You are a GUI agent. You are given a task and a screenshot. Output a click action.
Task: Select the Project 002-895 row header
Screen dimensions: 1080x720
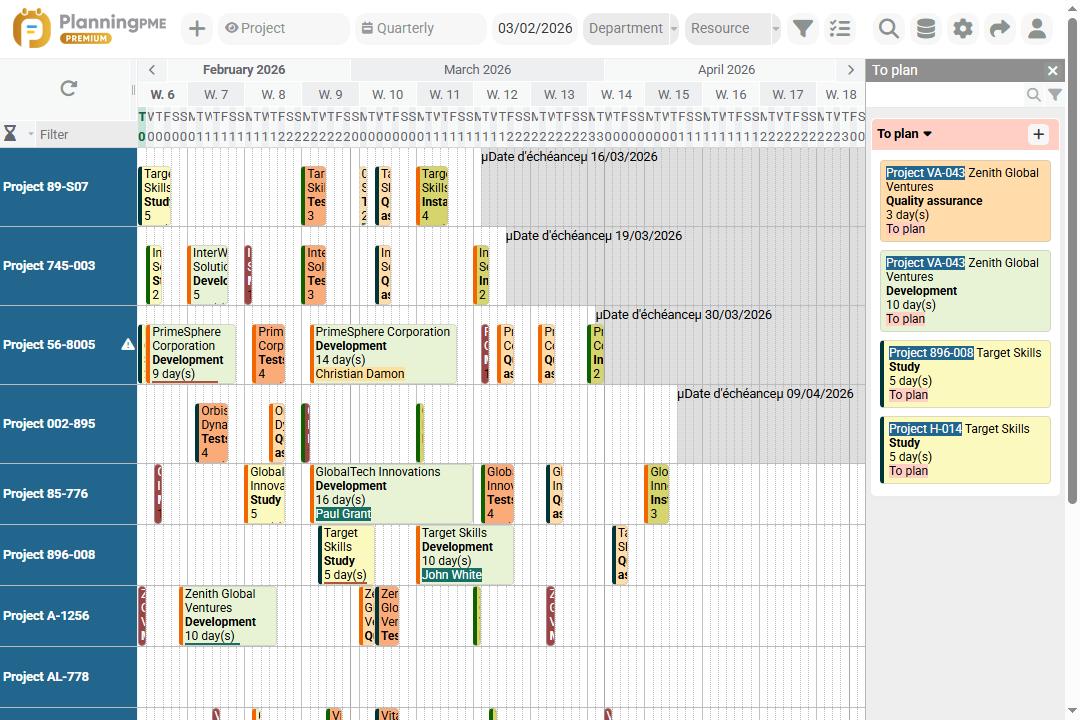tap(68, 424)
